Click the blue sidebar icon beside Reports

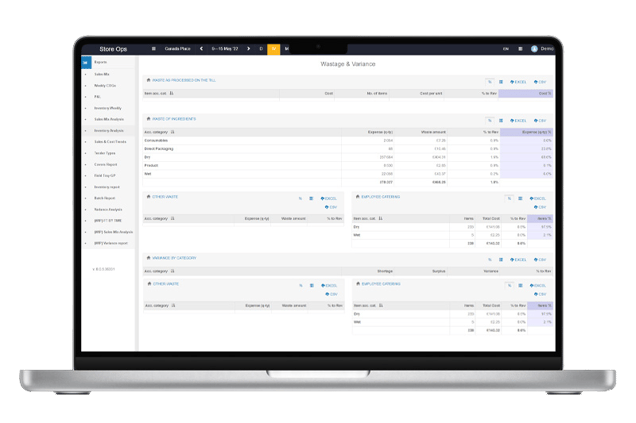86,61
